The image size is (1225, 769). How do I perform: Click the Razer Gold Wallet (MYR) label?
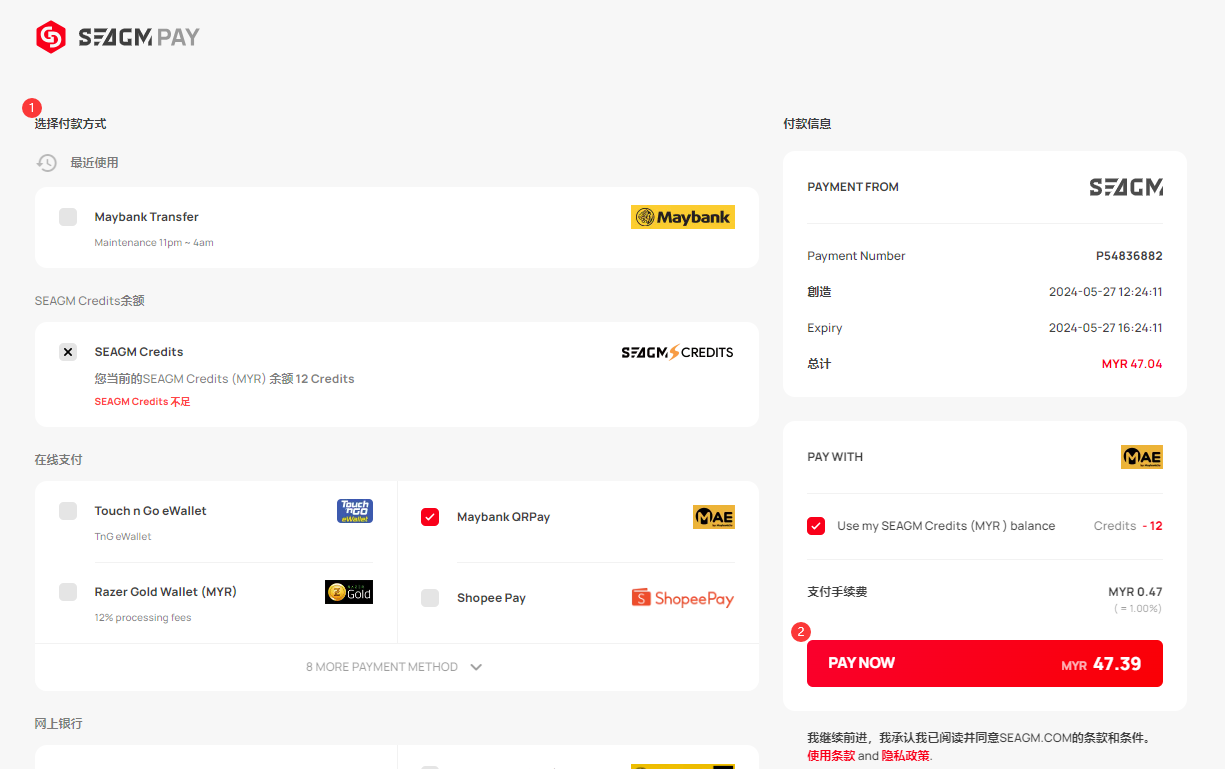click(166, 592)
